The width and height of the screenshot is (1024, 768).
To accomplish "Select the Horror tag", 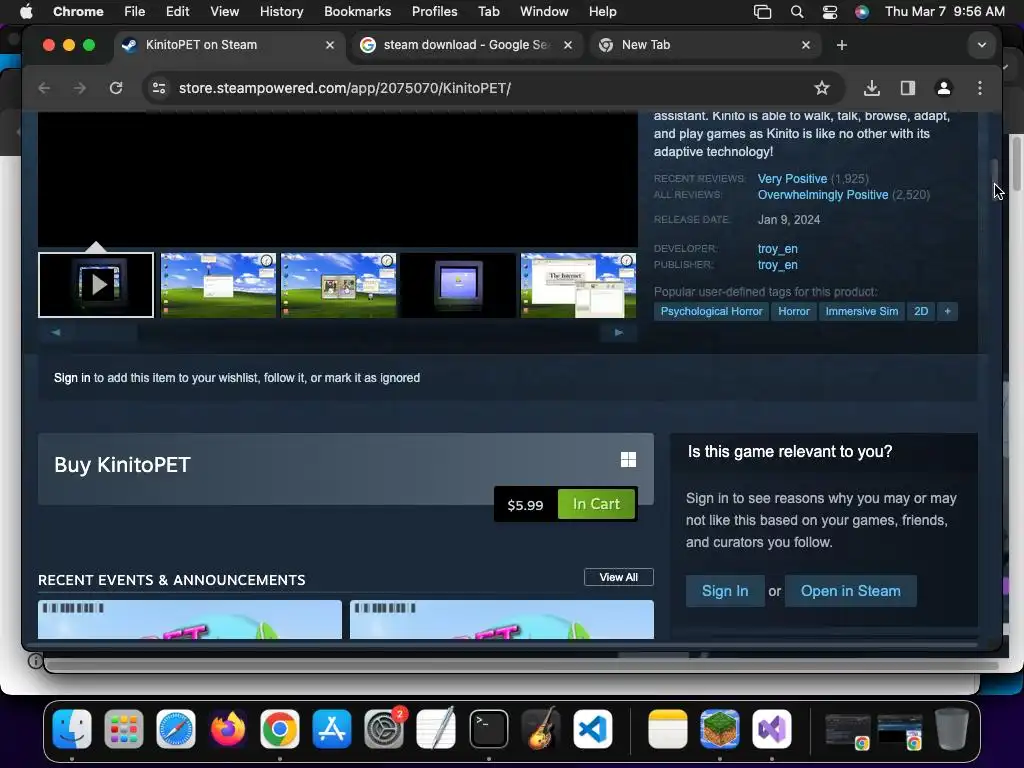I will coord(793,312).
